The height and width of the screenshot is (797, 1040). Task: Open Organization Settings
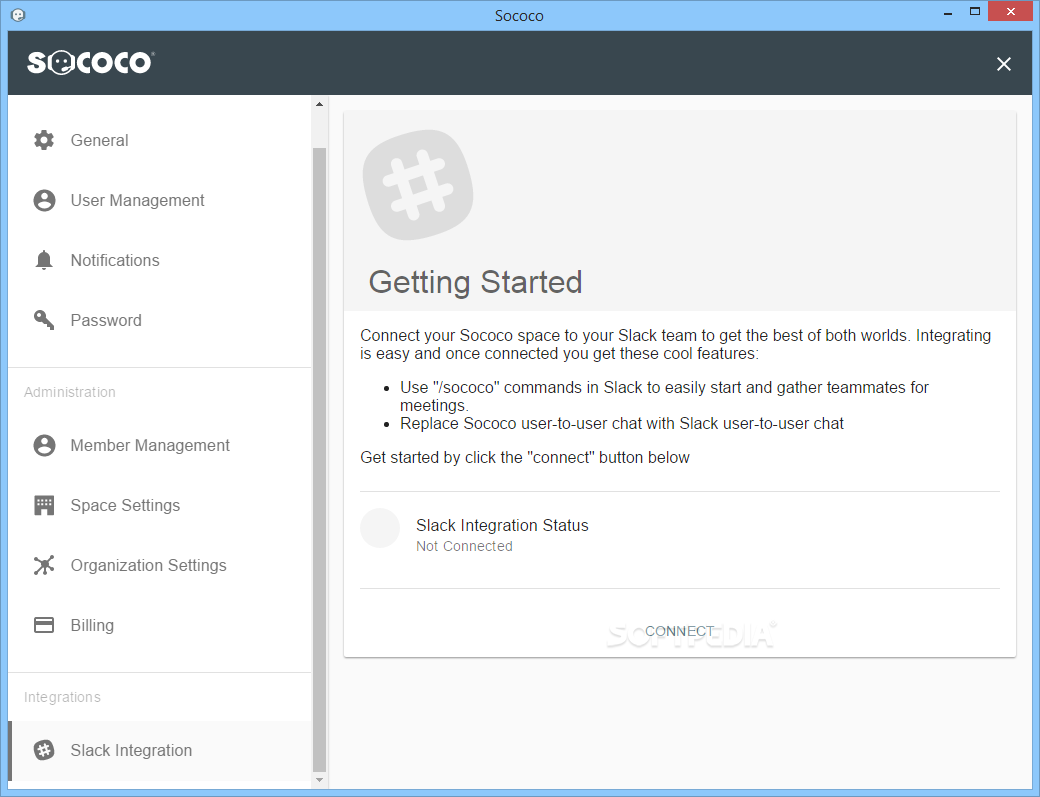[160, 565]
